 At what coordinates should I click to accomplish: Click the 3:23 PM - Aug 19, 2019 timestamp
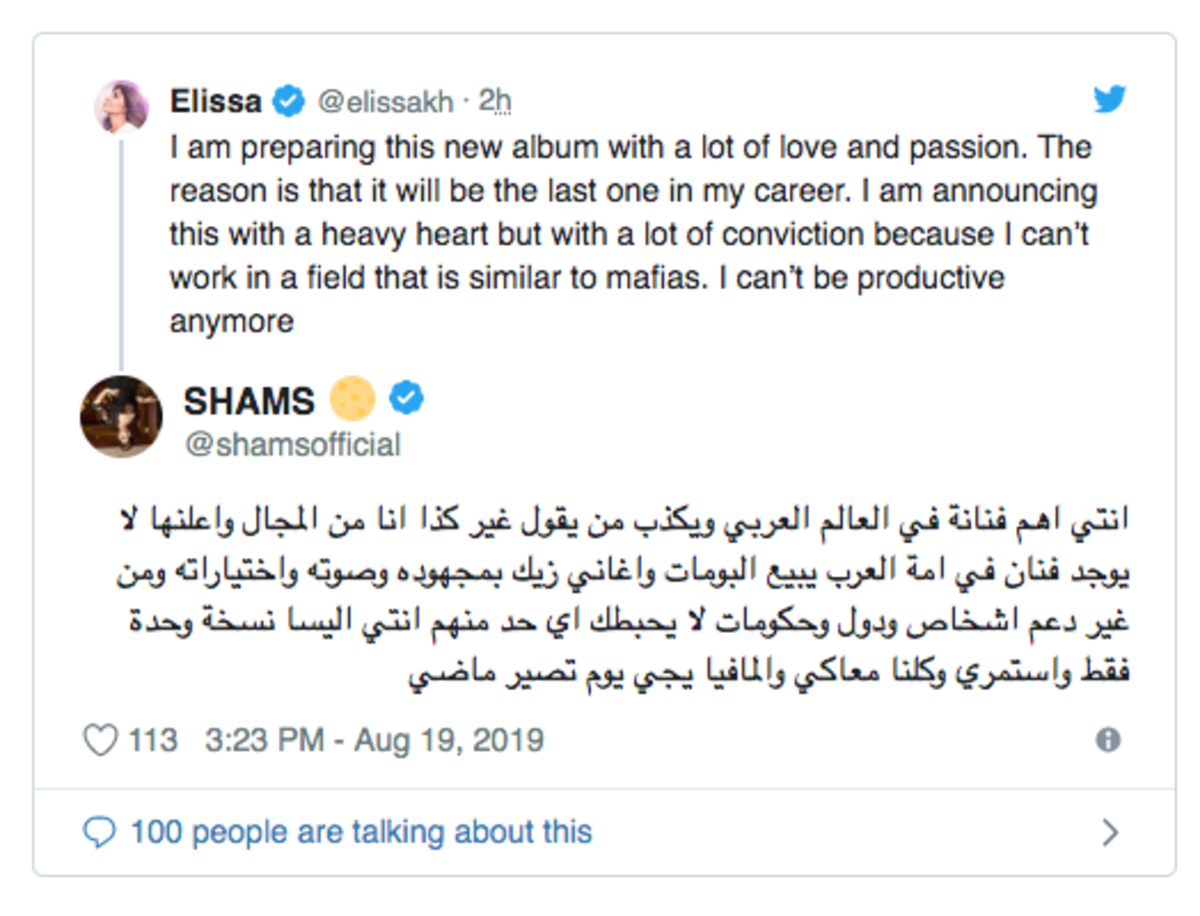click(374, 741)
